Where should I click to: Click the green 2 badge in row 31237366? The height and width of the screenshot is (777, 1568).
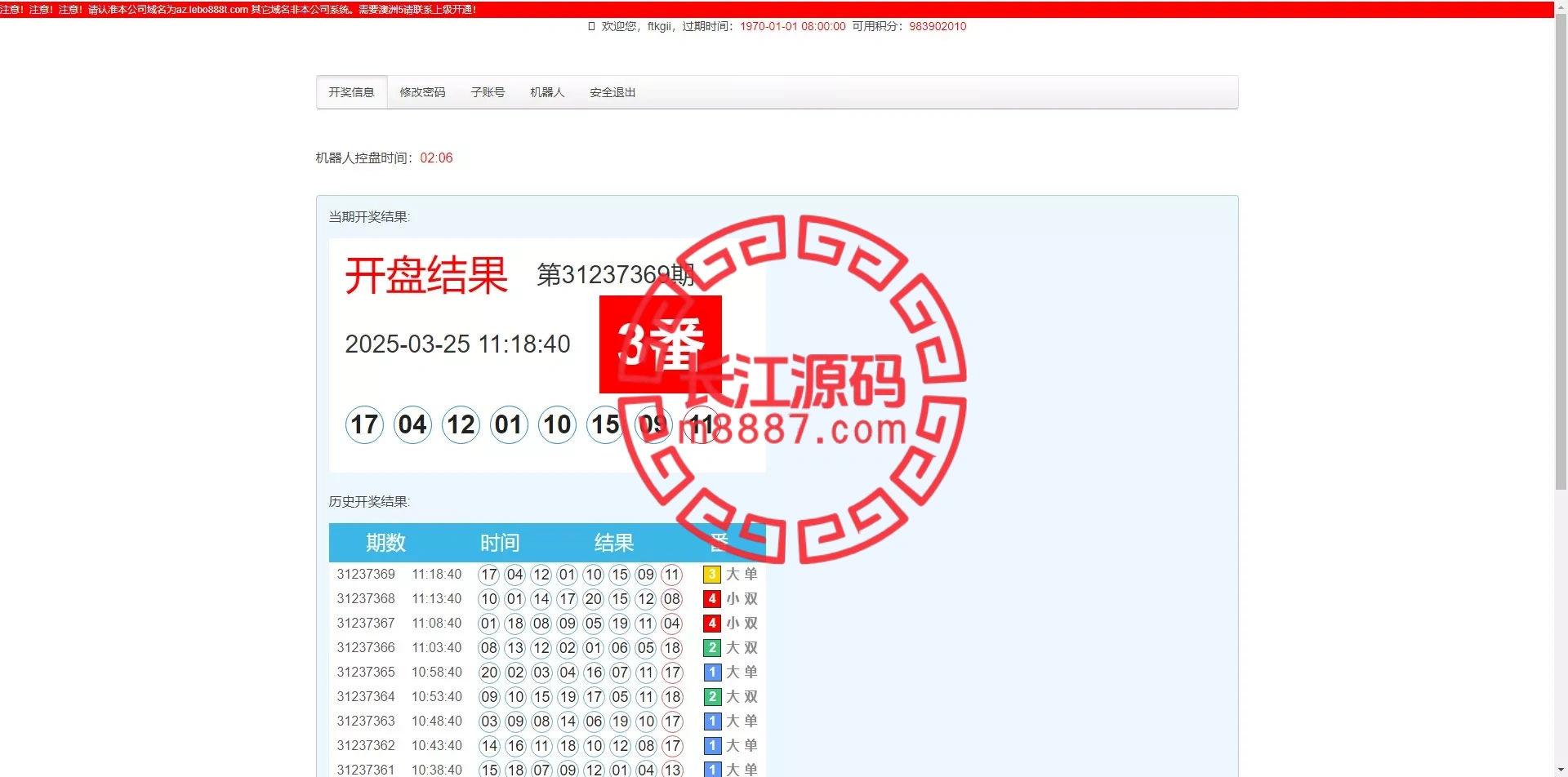pyautogui.click(x=712, y=648)
